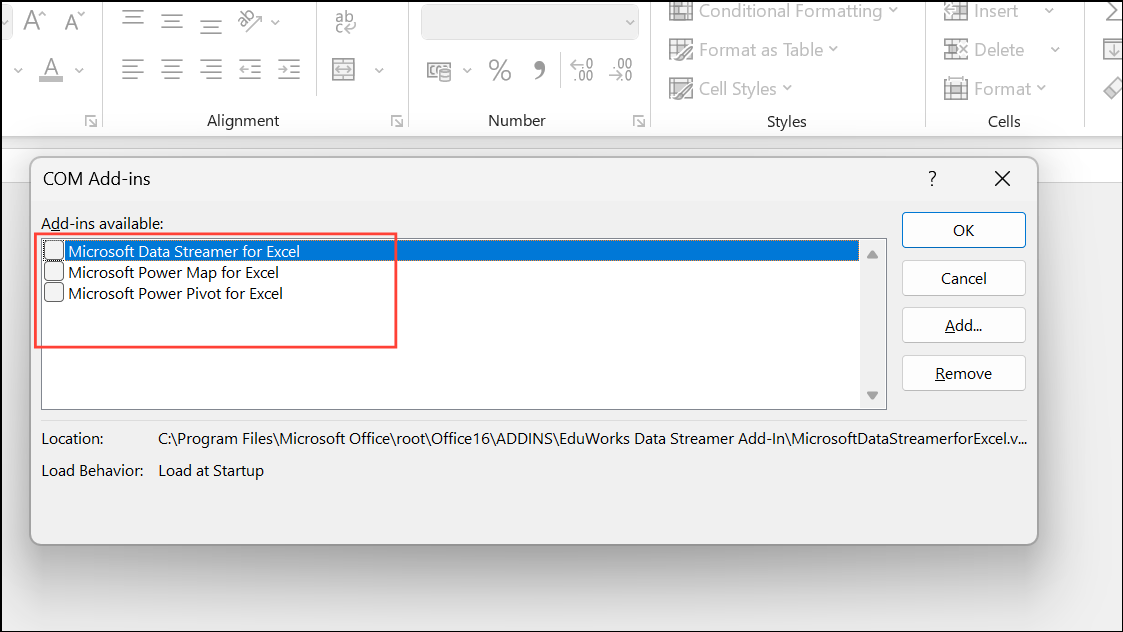Click the Percent Style icon

[499, 70]
